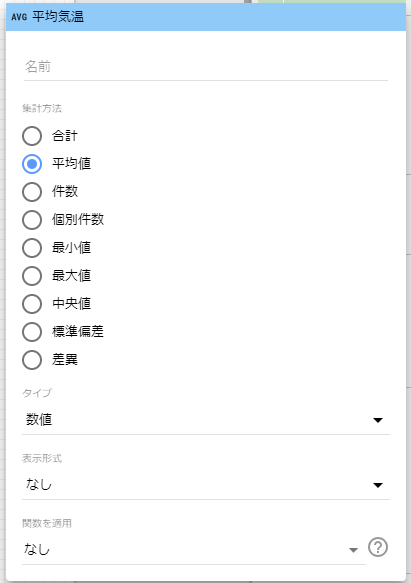Click the 名前 name input field
Image resolution: width=411 pixels, height=583 pixels.
pyautogui.click(x=206, y=67)
